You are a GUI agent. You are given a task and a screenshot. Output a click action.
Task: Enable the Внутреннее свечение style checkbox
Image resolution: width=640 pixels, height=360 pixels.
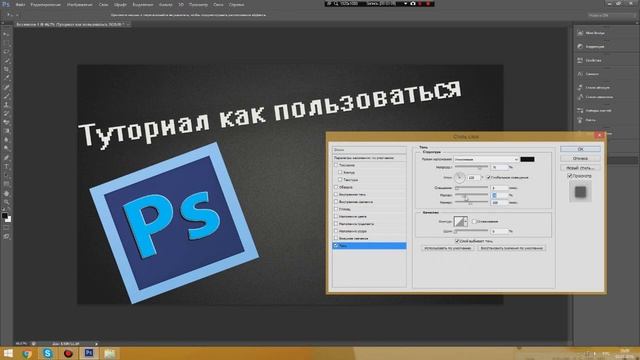[x=336, y=202]
